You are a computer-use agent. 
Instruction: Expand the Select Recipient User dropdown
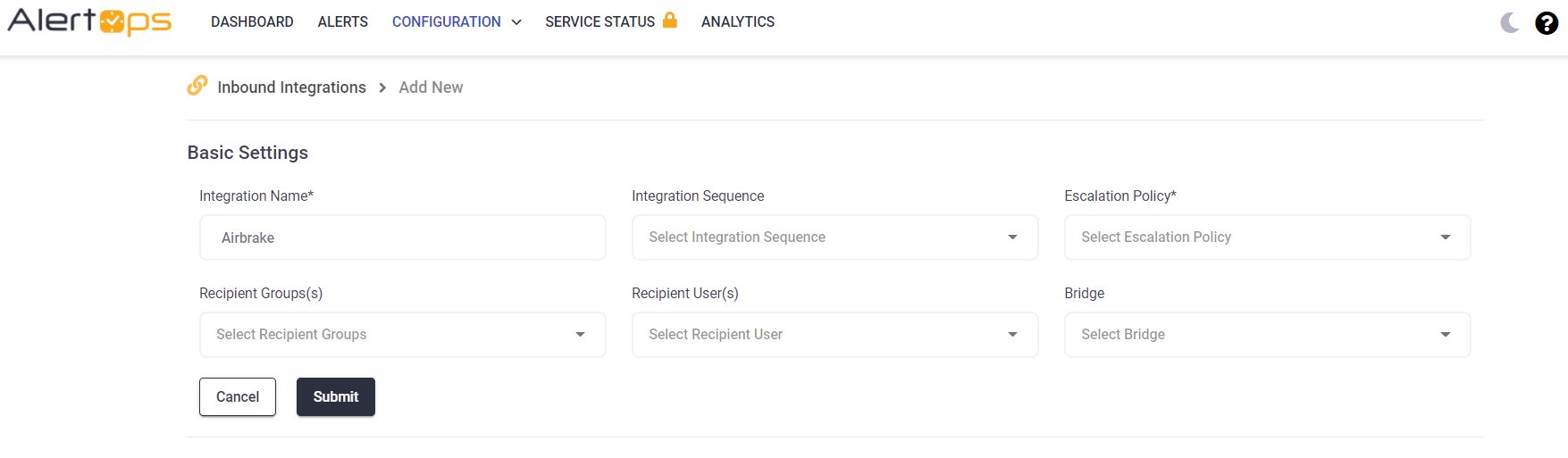coord(834,335)
